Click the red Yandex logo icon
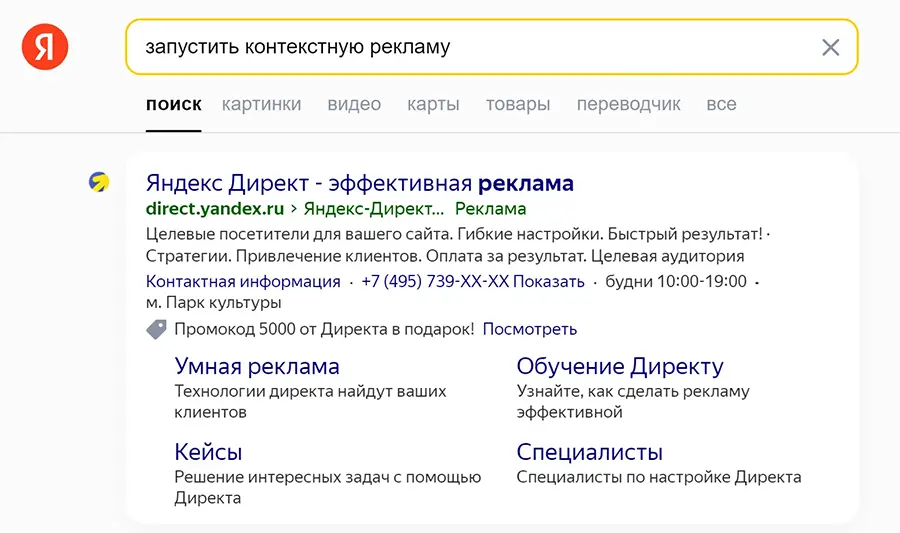 pos(45,47)
